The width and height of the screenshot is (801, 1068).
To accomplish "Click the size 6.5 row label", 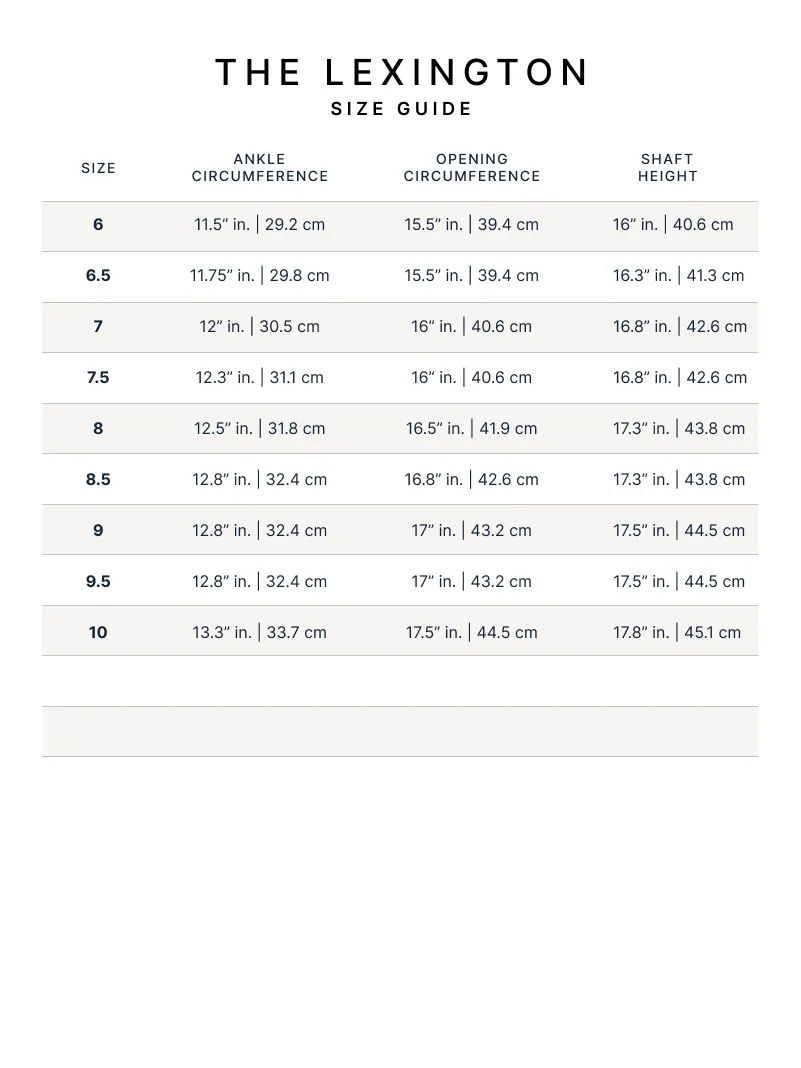I will point(98,275).
